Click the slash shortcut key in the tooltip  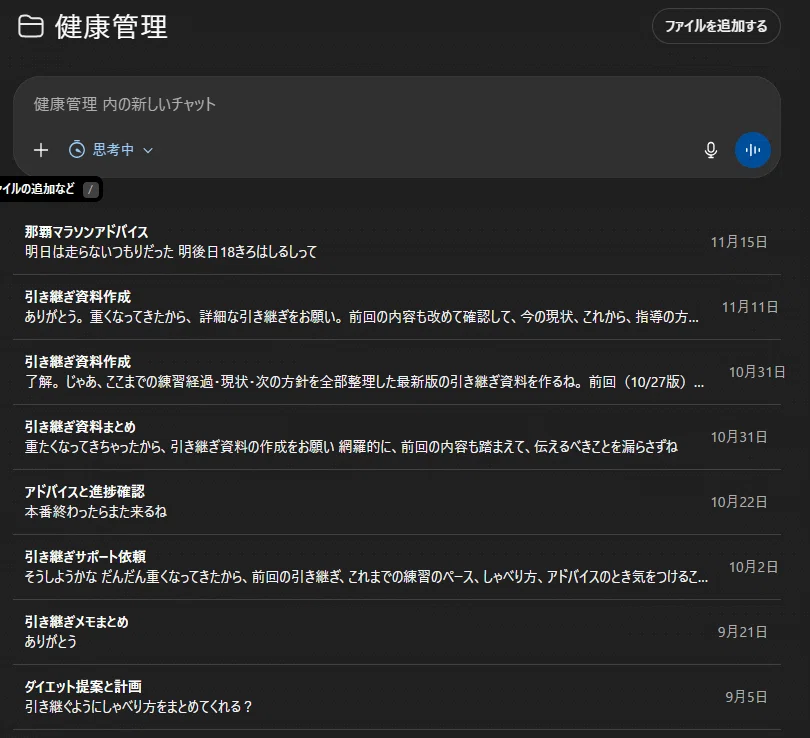pyautogui.click(x=90, y=190)
